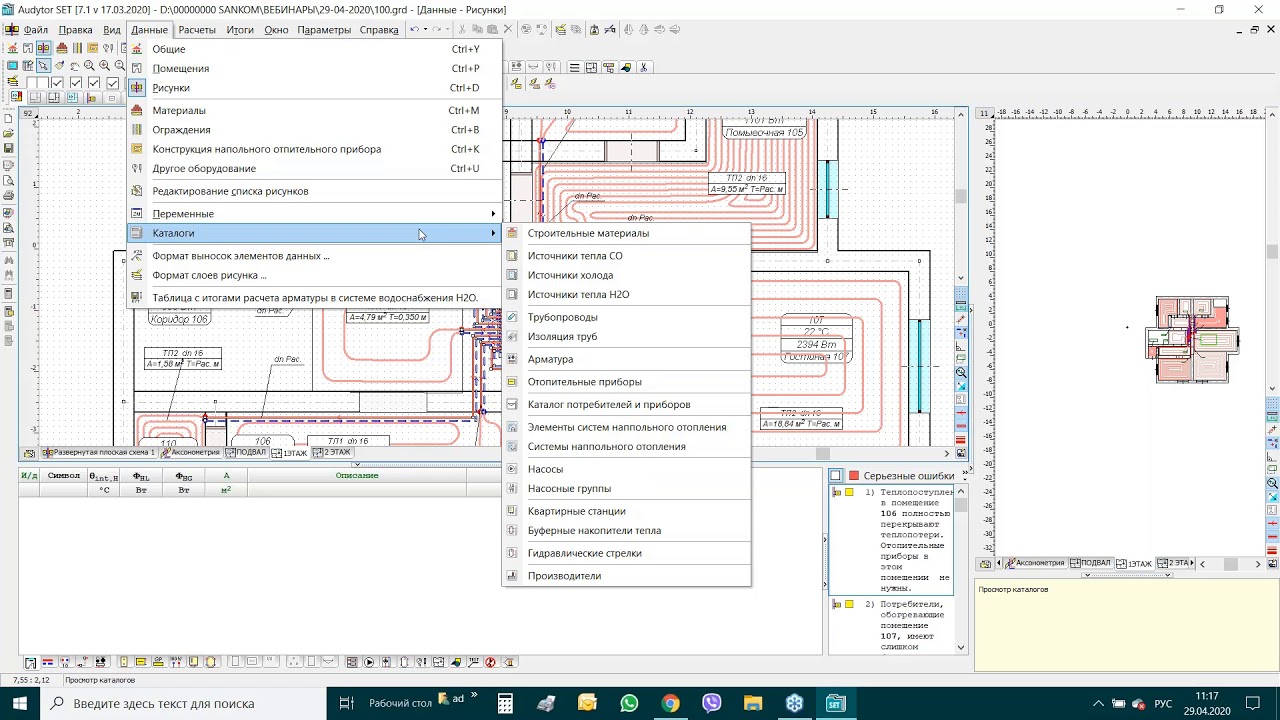Click the scissors icon in the second toolbar row
This screenshot has width=1280, height=720.
tap(644, 67)
